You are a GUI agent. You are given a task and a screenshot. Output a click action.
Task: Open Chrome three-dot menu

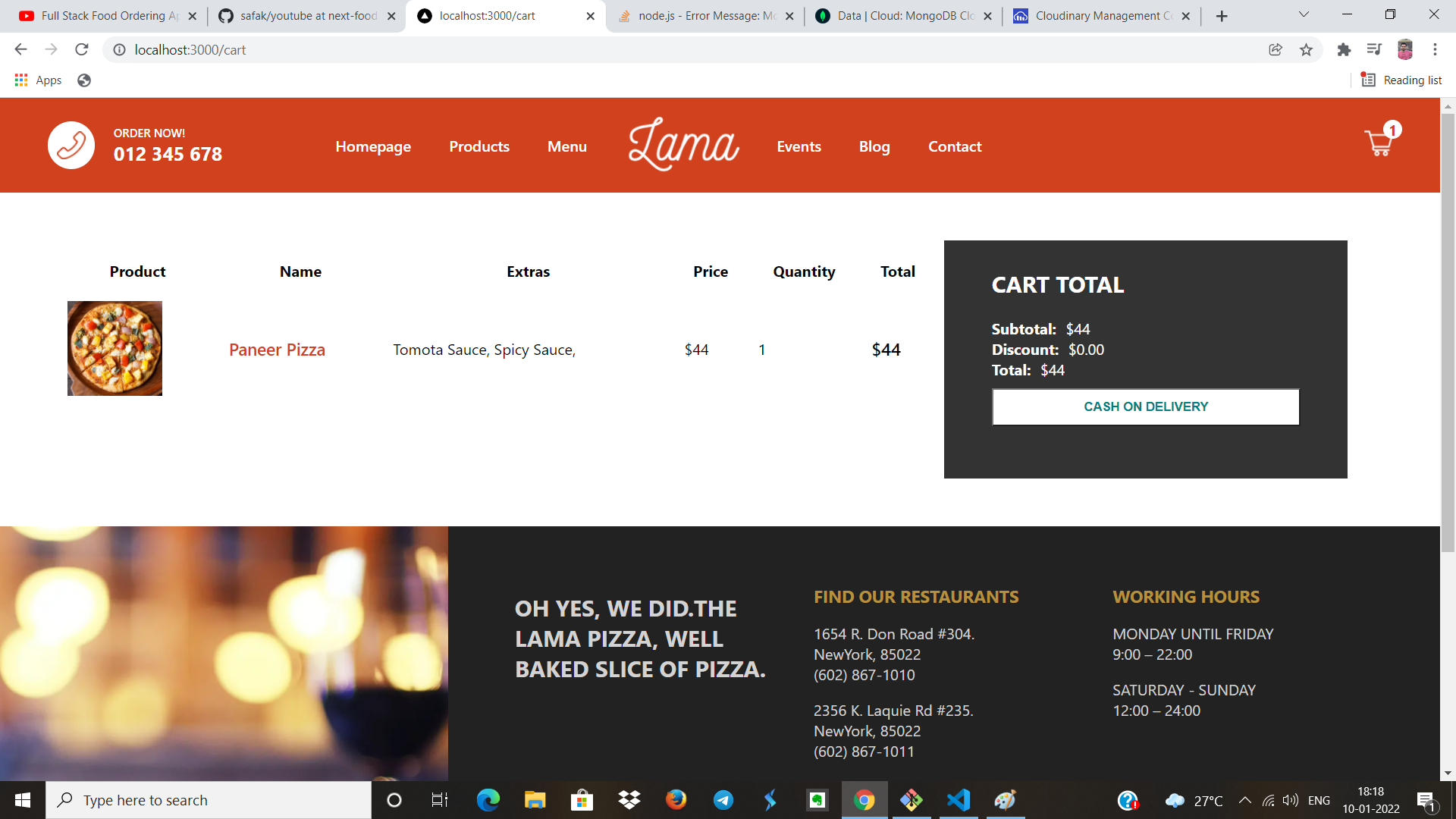point(1435,50)
